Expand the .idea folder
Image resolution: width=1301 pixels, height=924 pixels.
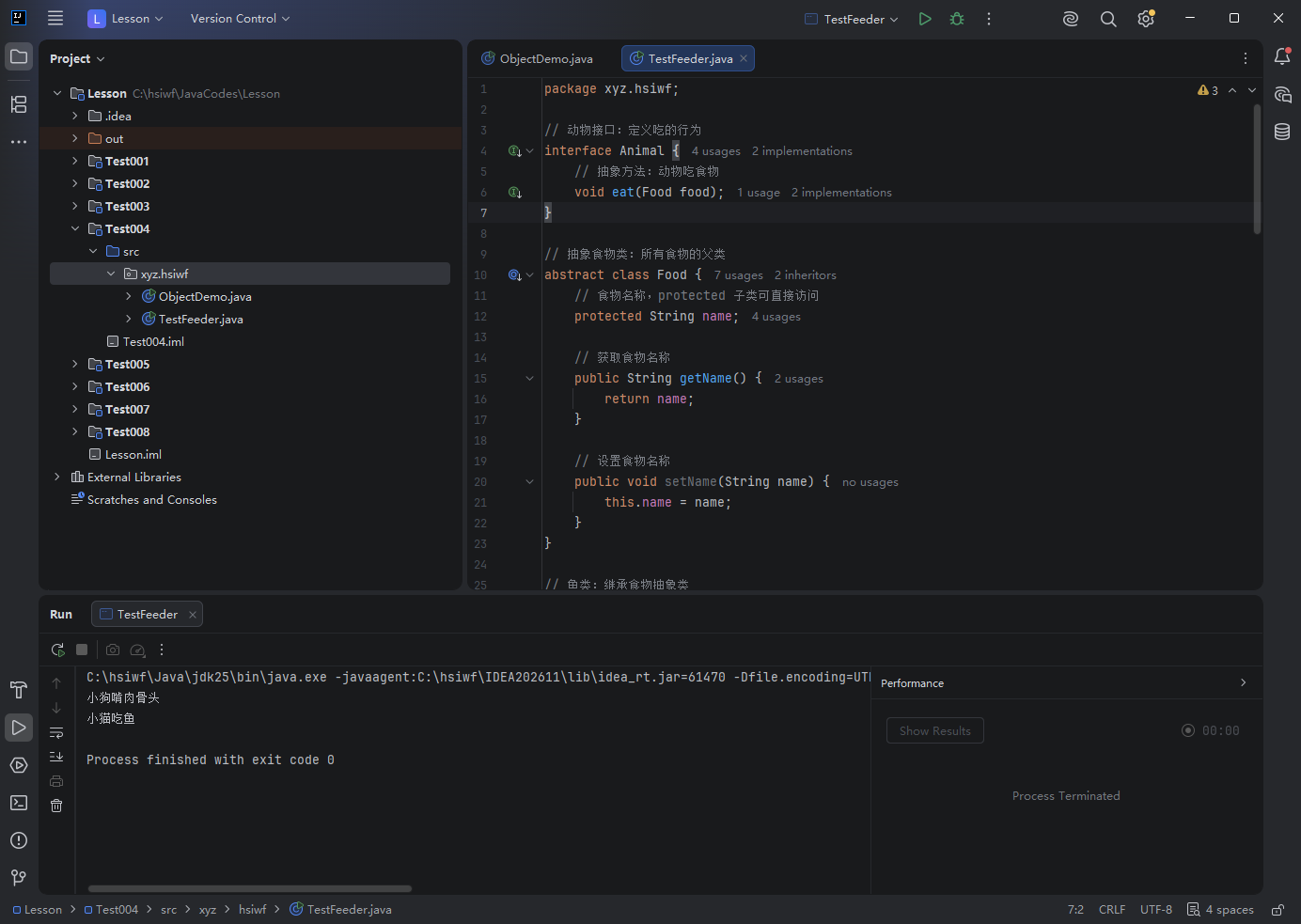pos(75,116)
